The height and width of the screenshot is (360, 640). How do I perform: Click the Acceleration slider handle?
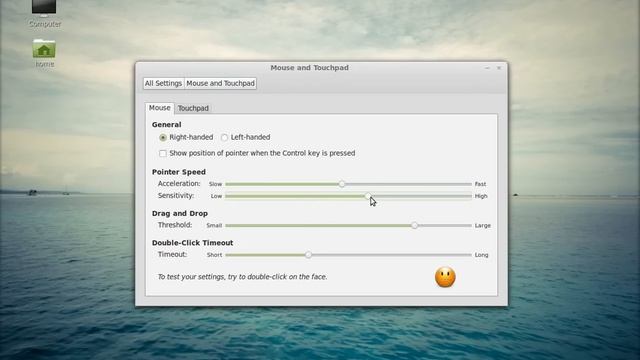342,184
